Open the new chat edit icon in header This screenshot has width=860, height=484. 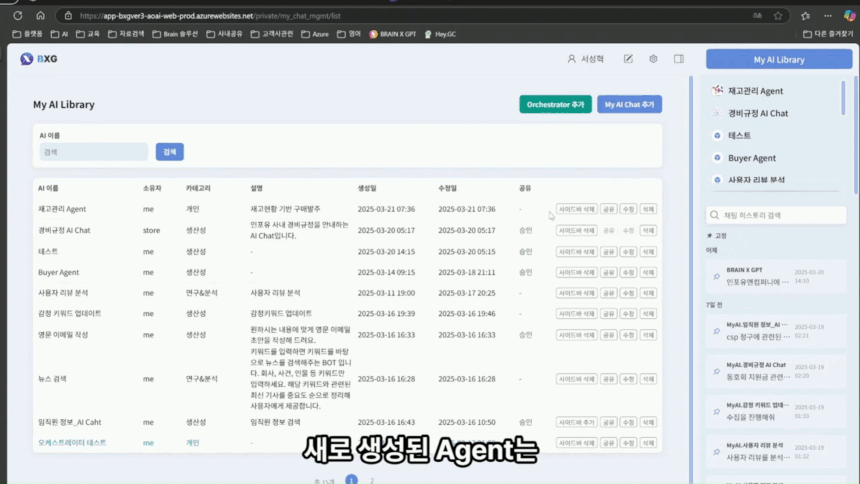[x=628, y=59]
